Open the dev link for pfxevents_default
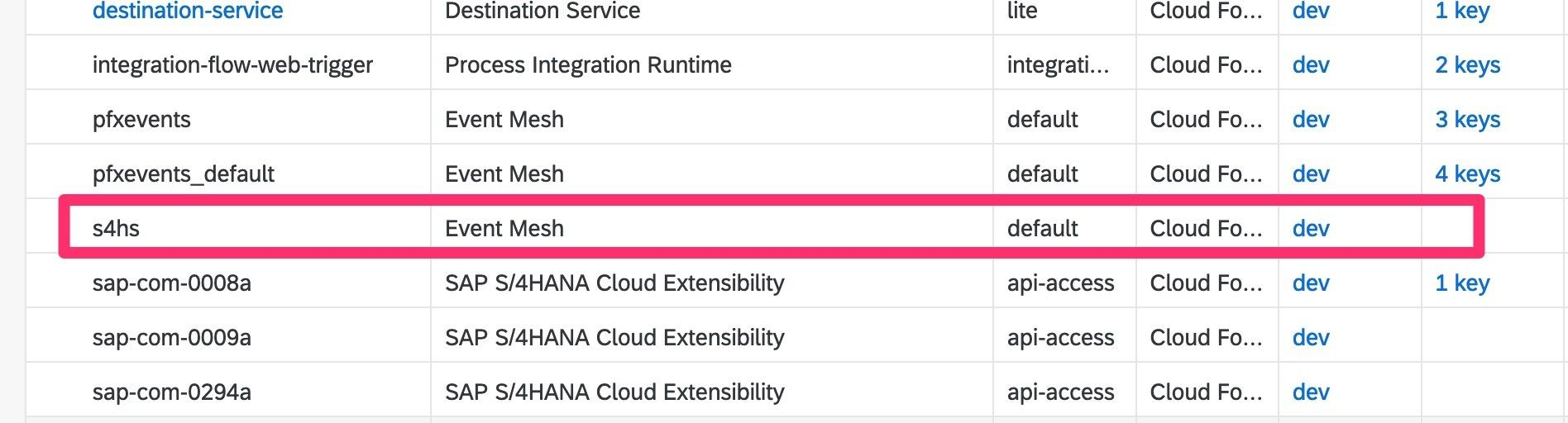 click(1311, 174)
